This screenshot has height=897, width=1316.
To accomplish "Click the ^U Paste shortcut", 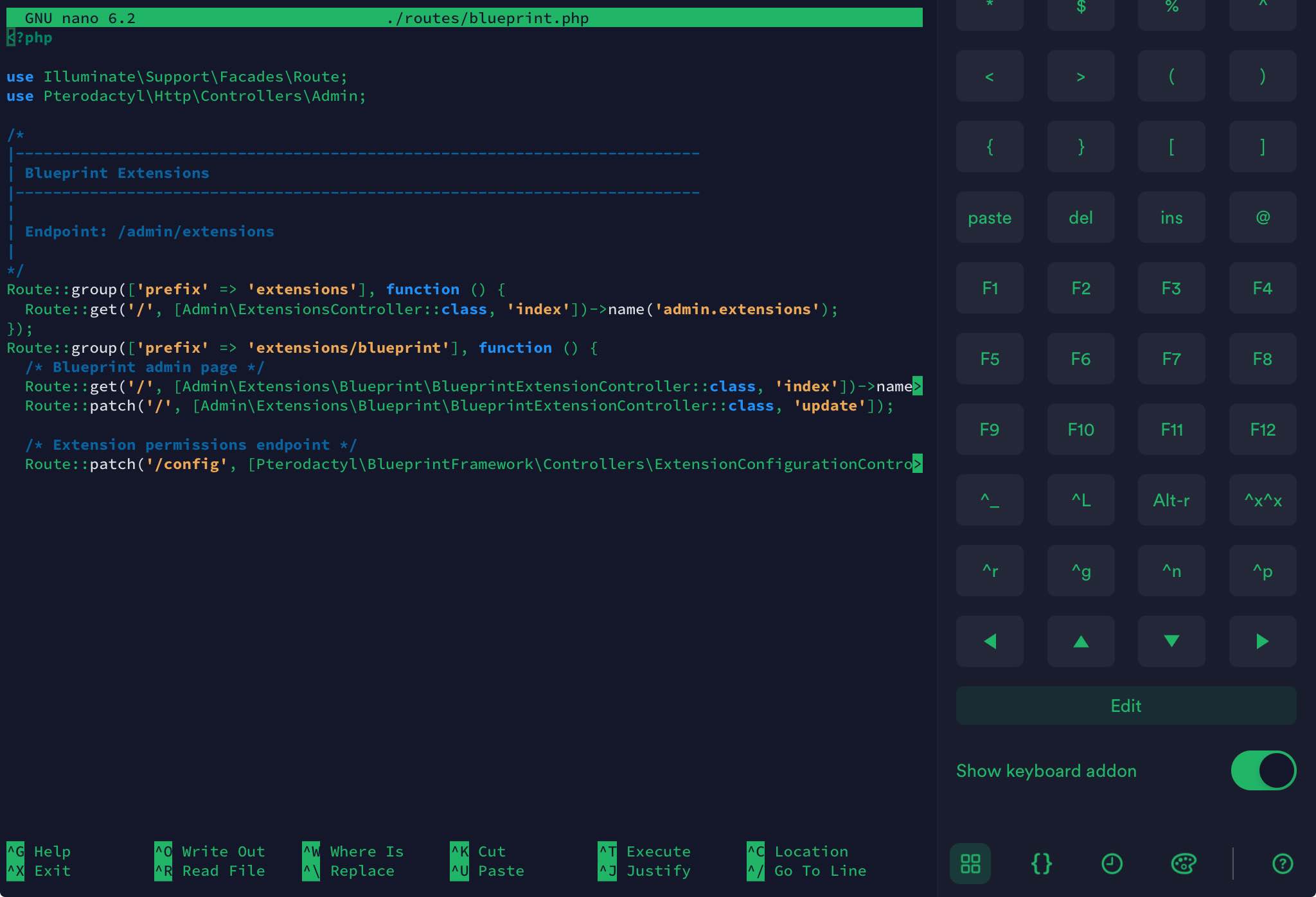I will pyautogui.click(x=487, y=871).
